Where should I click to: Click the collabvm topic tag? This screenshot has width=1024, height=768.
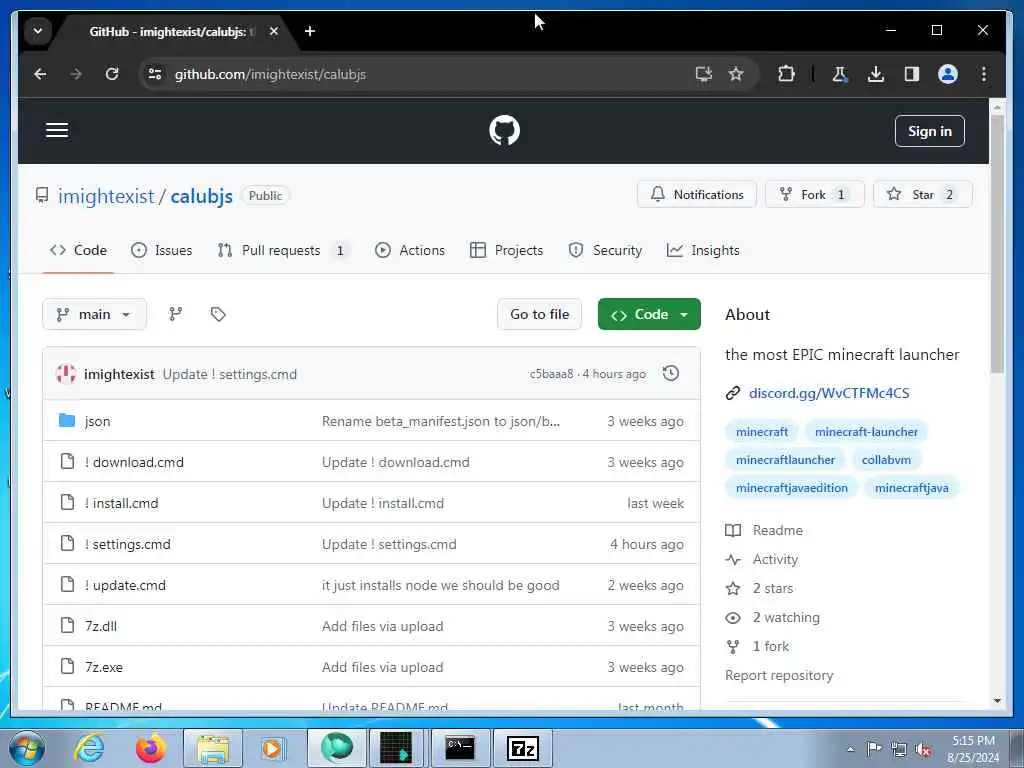click(886, 460)
